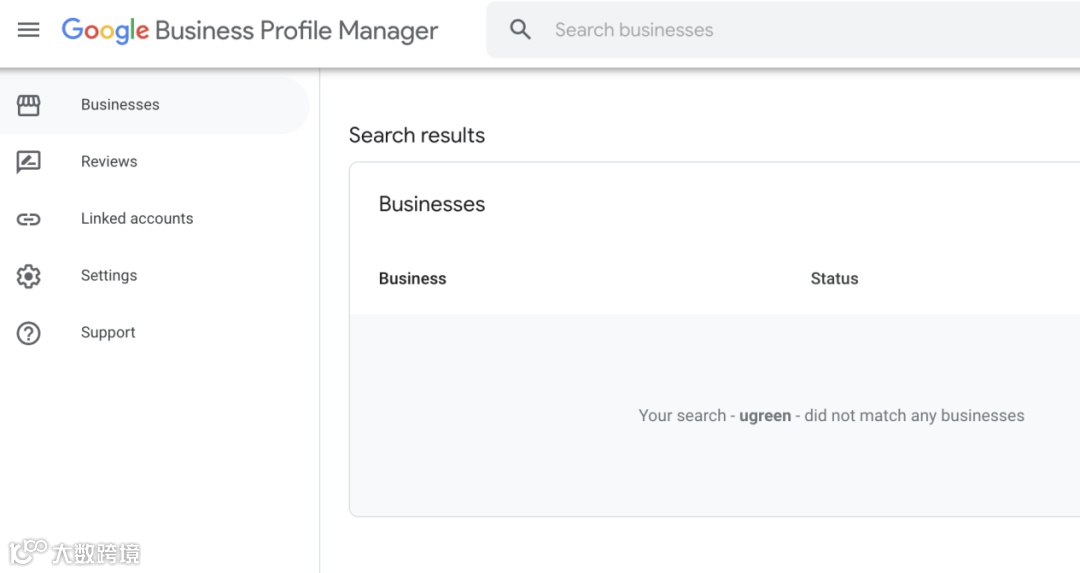Click the Linked accounts chain icon
This screenshot has height=573, width=1080.
(29, 219)
